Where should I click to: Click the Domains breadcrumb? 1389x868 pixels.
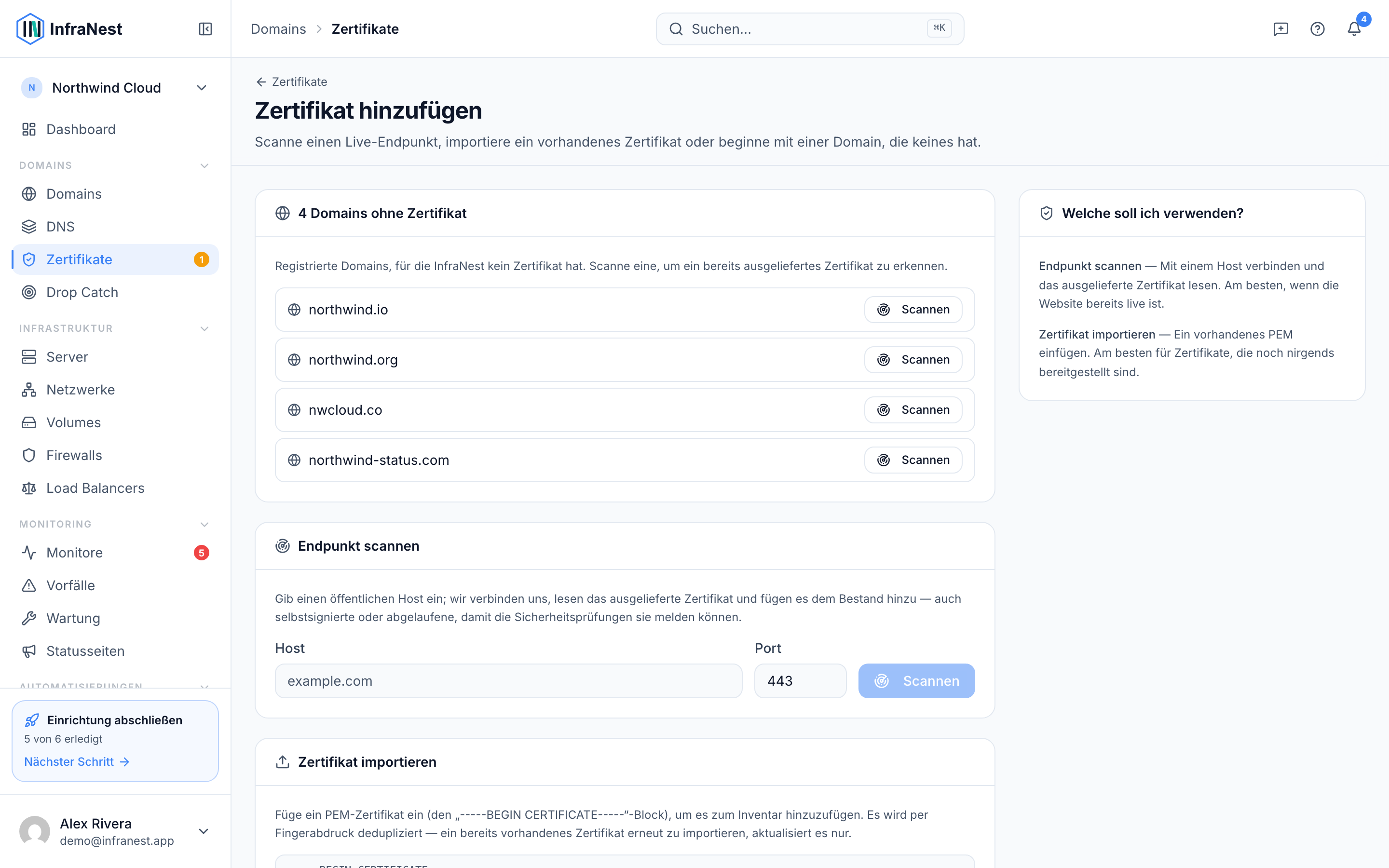click(278, 29)
